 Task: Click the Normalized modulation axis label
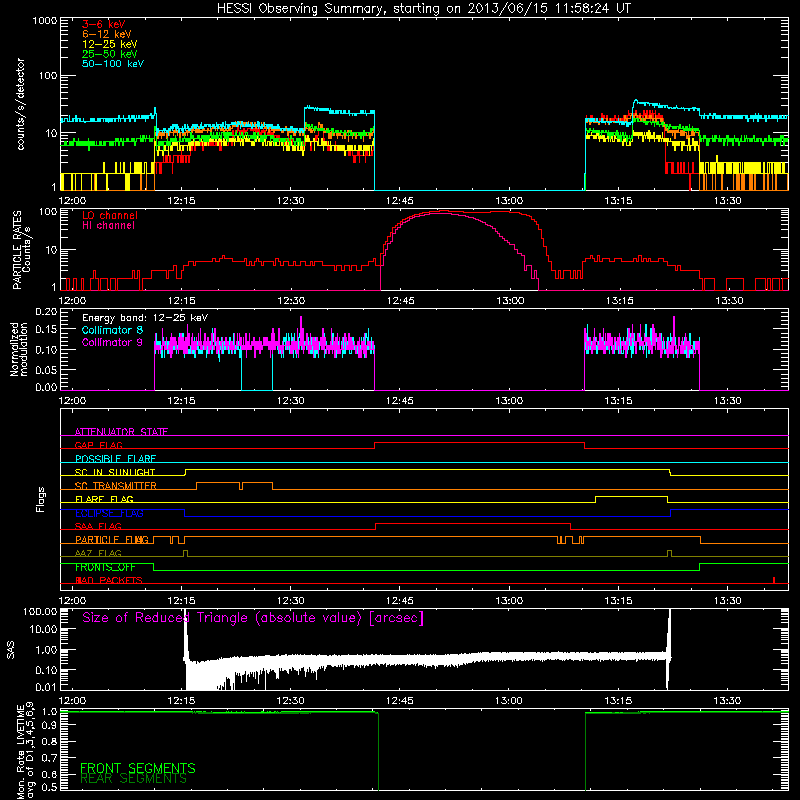[19, 349]
